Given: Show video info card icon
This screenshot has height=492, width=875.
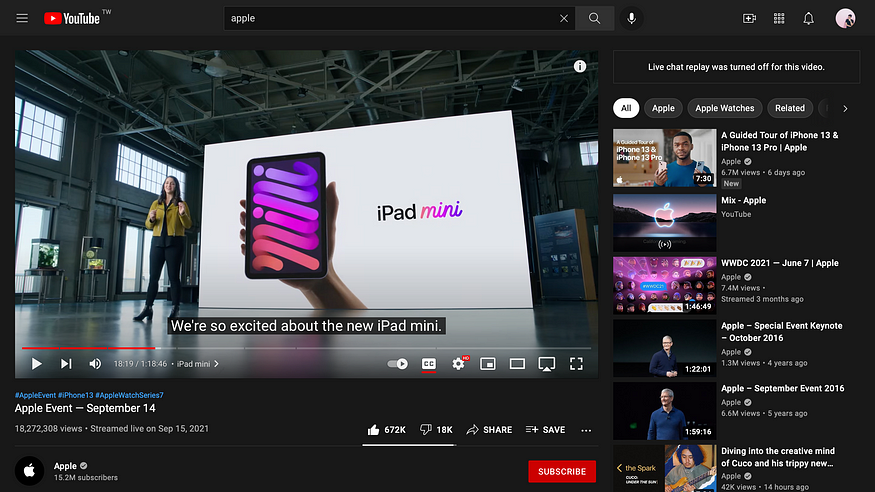Looking at the screenshot, I should [580, 66].
